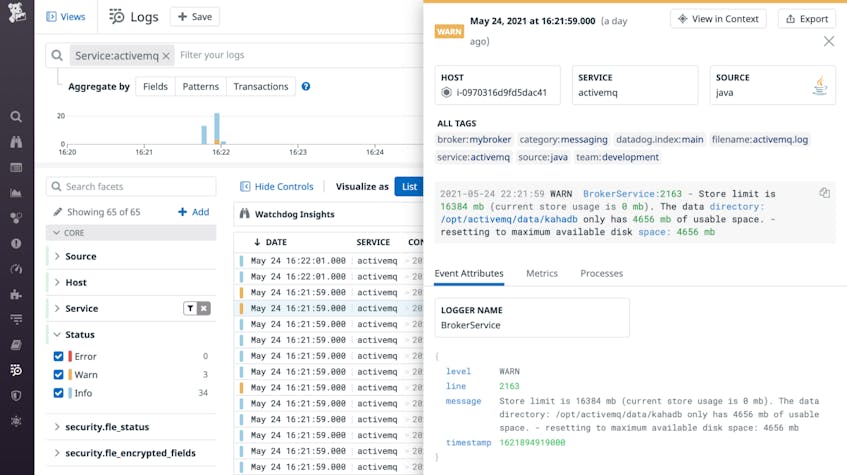Click the Java source logo icon
Screen dimensions: 847x475
[820, 85]
